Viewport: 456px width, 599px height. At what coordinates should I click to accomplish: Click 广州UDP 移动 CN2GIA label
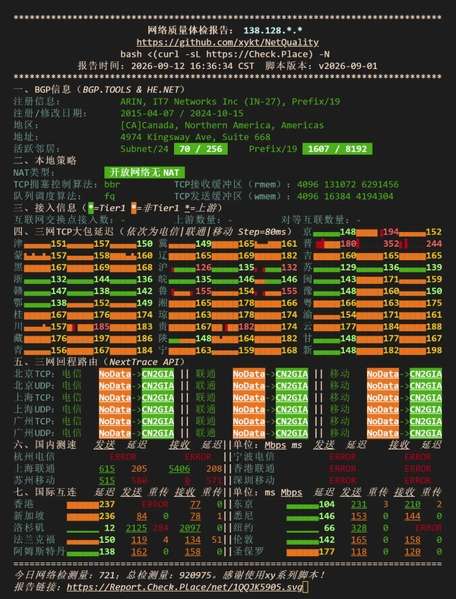[x=426, y=433]
